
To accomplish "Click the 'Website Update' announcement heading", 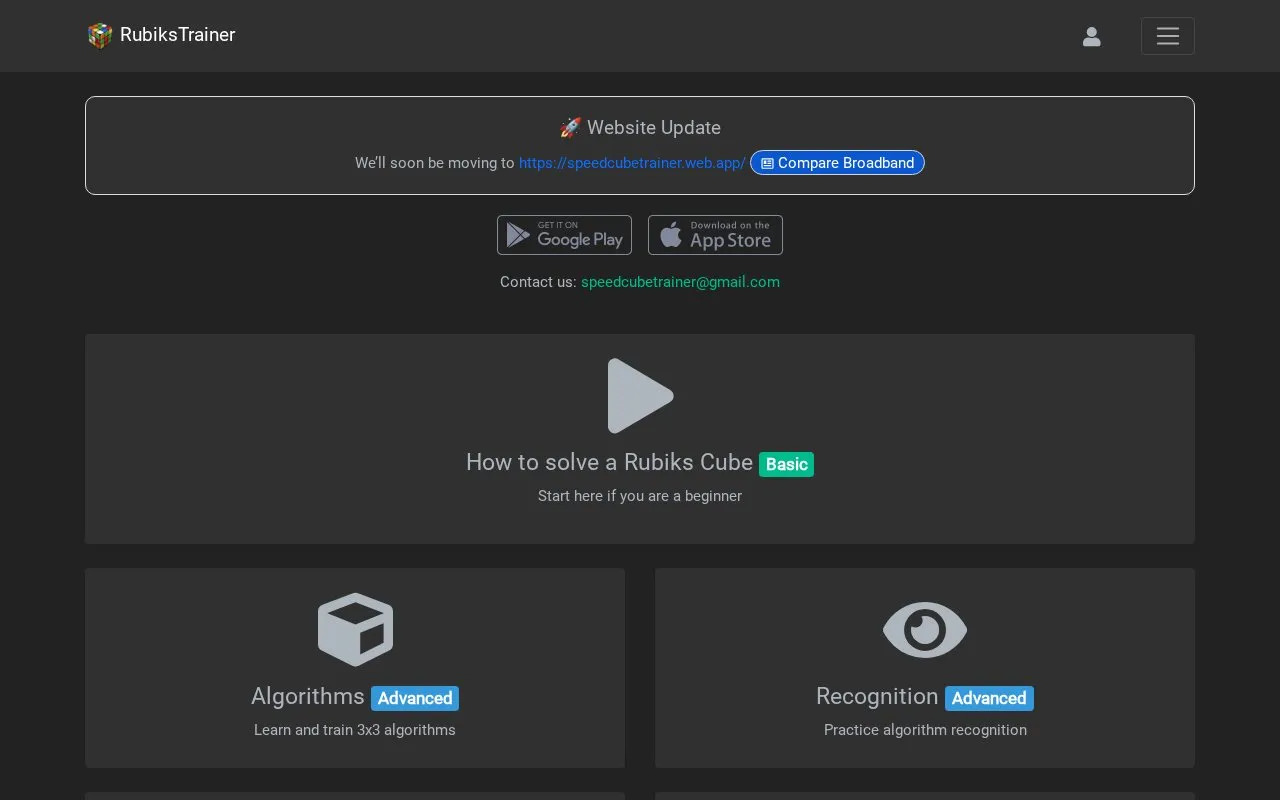I will click(640, 128).
